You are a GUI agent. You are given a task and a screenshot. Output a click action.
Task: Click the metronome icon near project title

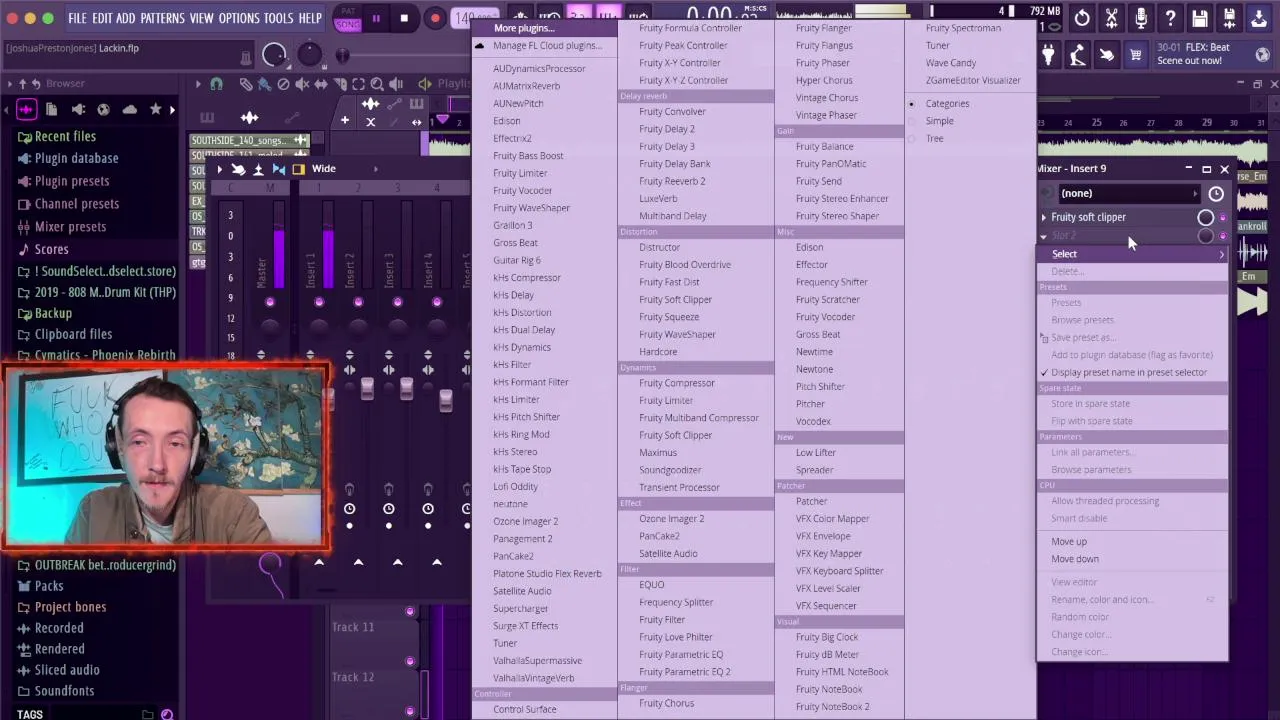pyautogui.click(x=245, y=57)
